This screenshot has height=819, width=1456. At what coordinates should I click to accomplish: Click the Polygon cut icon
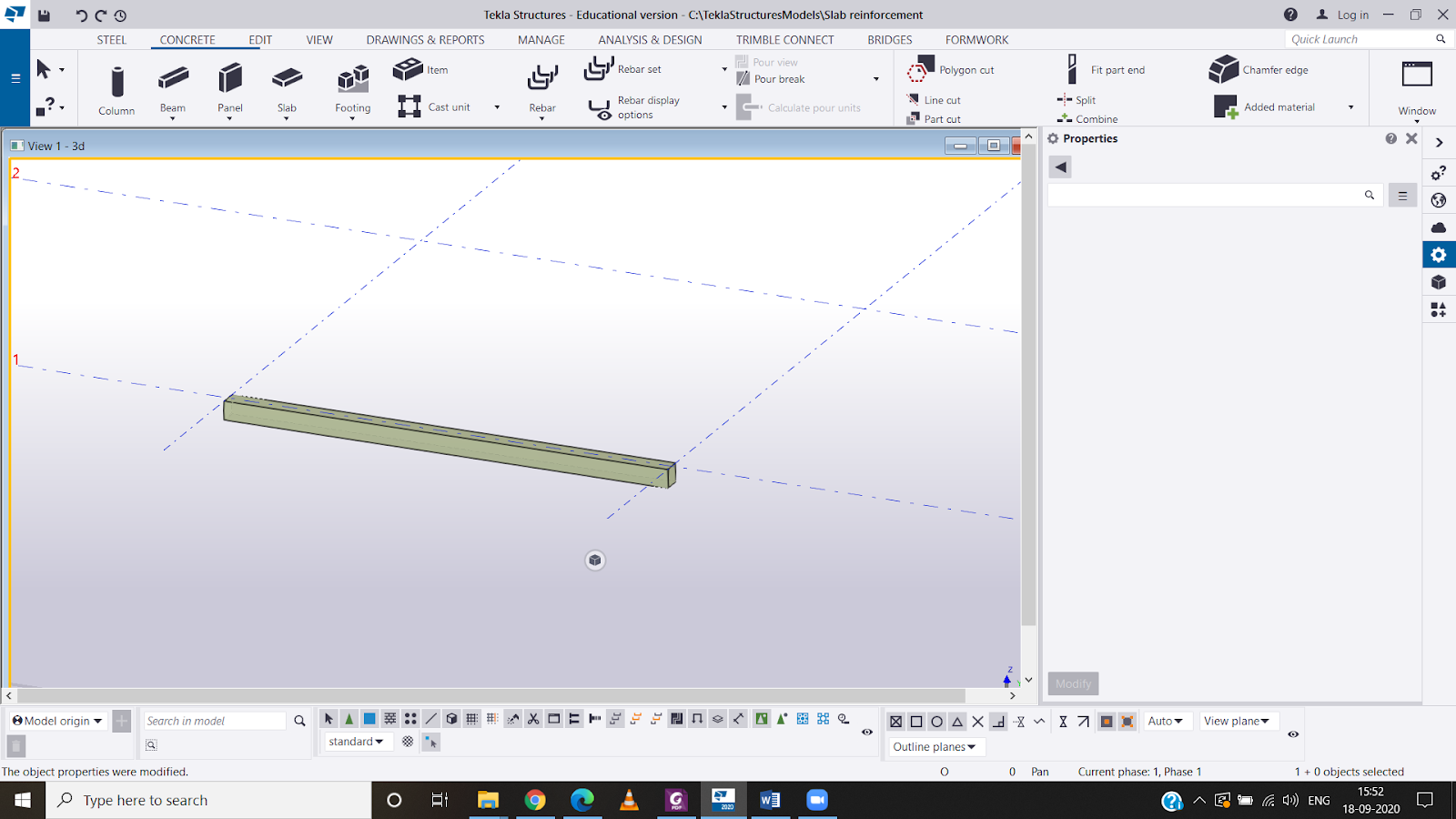pyautogui.click(x=921, y=69)
